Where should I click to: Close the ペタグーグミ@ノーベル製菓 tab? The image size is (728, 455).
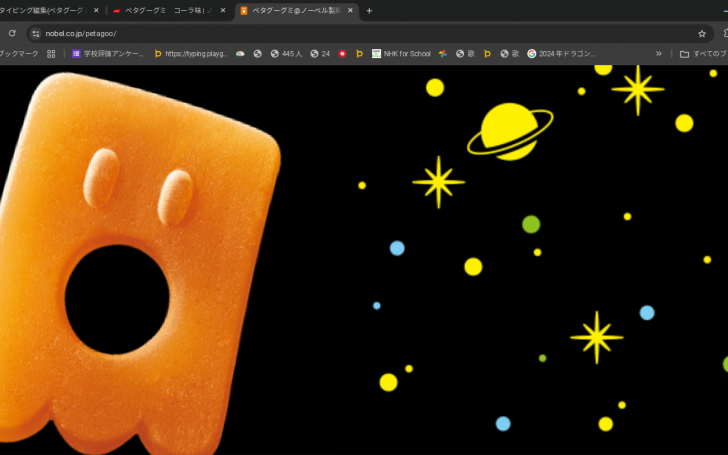click(x=350, y=11)
